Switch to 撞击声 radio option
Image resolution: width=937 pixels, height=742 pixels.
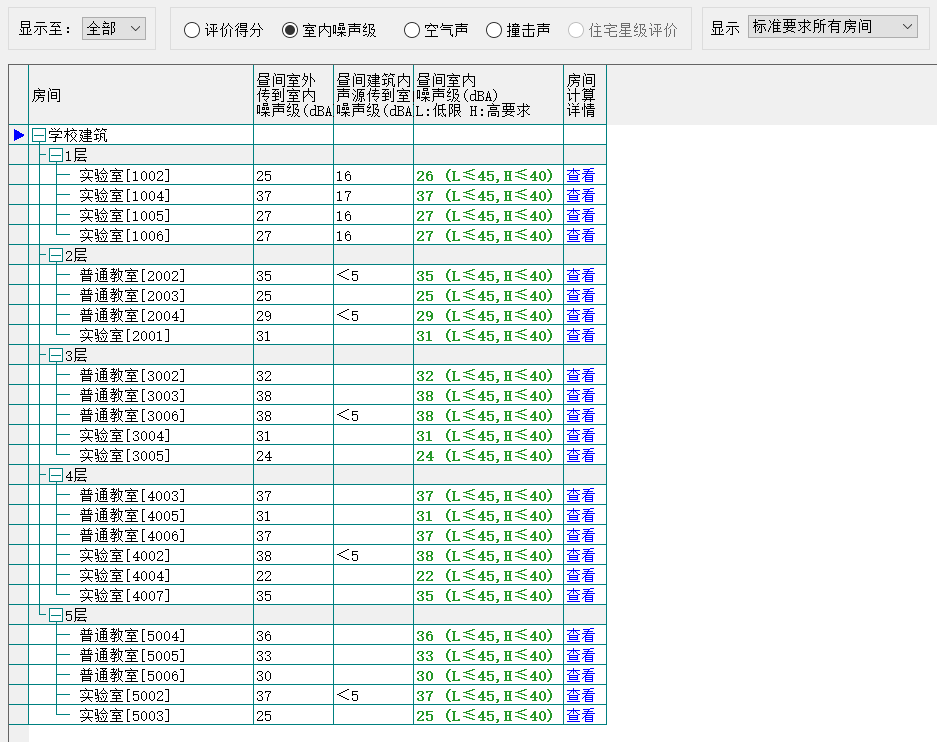[494, 31]
